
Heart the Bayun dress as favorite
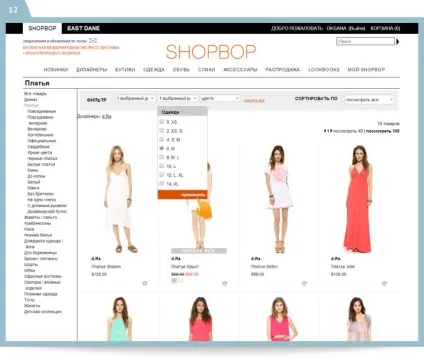point(225,284)
